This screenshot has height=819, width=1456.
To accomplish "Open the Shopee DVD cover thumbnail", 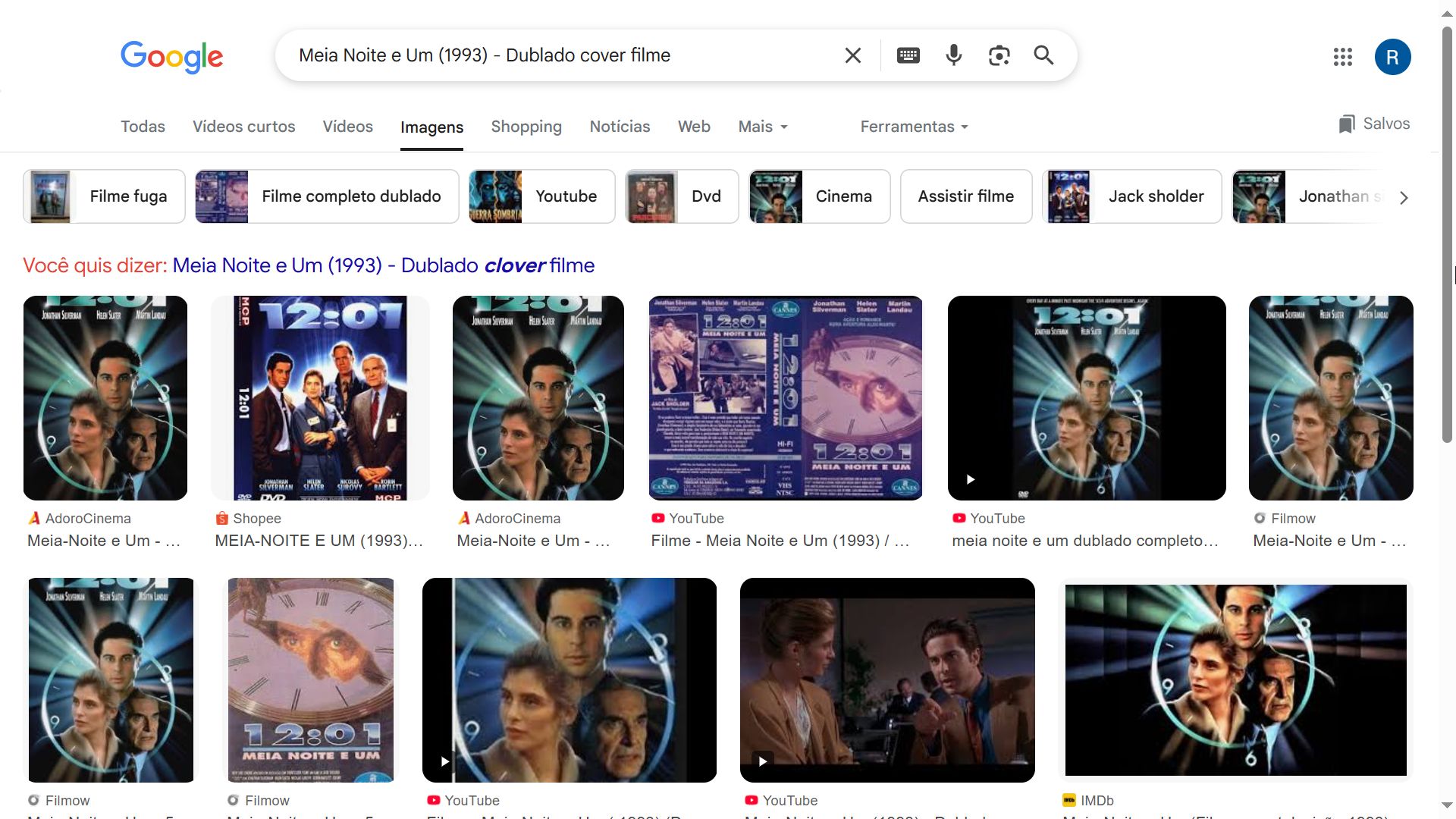I will click(320, 398).
